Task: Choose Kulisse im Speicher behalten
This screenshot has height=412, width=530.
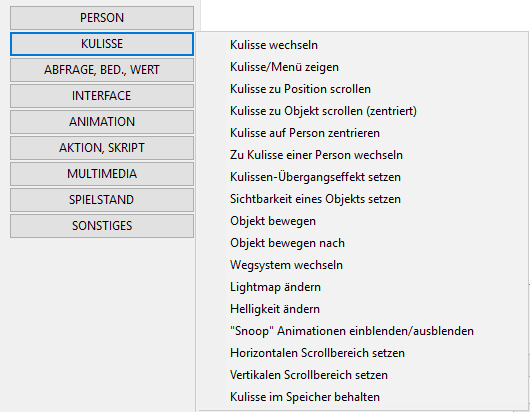Action: pos(362,397)
